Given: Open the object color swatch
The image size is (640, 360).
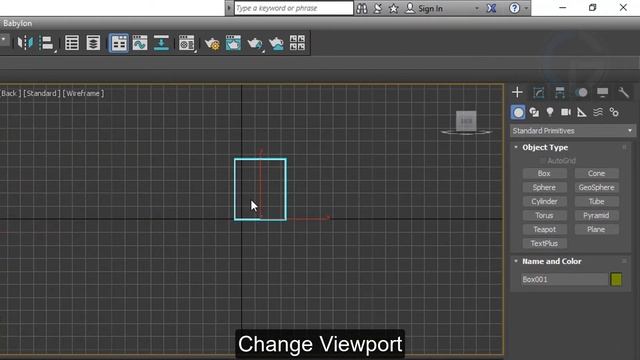Looking at the screenshot, I should (x=616, y=279).
